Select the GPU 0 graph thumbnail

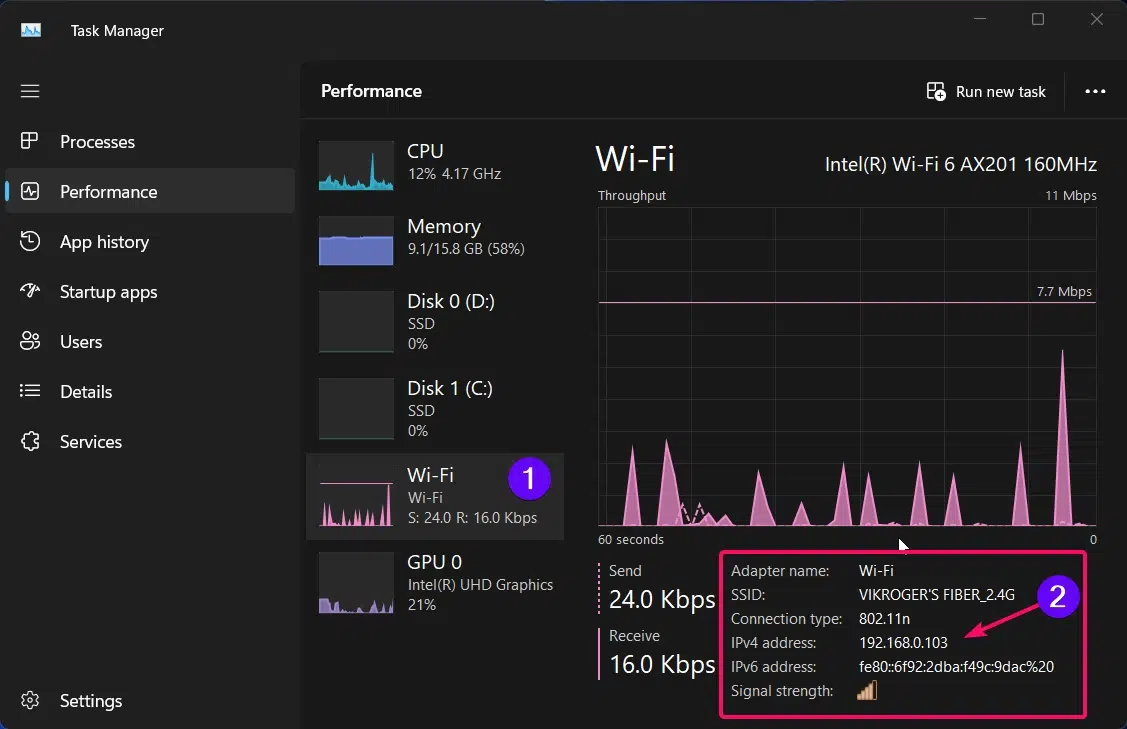[356, 583]
